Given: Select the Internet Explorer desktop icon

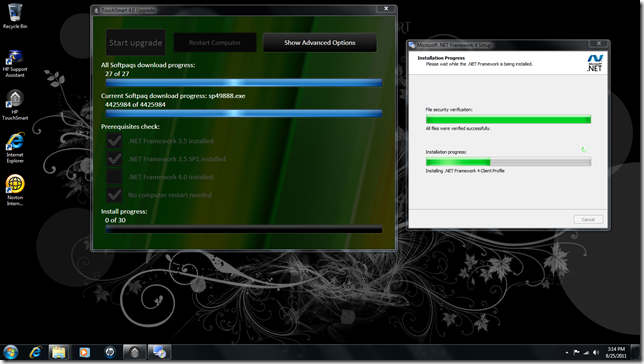Looking at the screenshot, I should 15,148.
